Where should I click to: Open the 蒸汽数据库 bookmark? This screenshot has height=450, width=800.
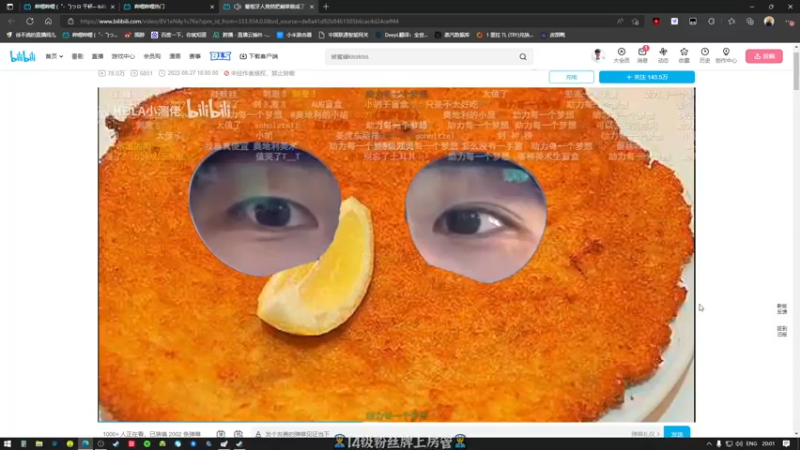(452, 35)
